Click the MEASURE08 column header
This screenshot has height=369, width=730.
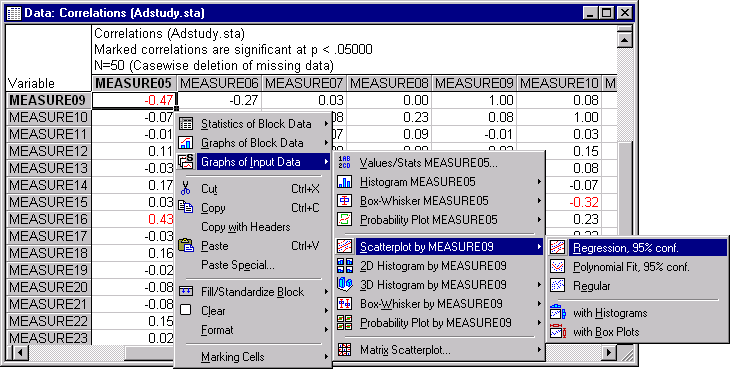(389, 83)
